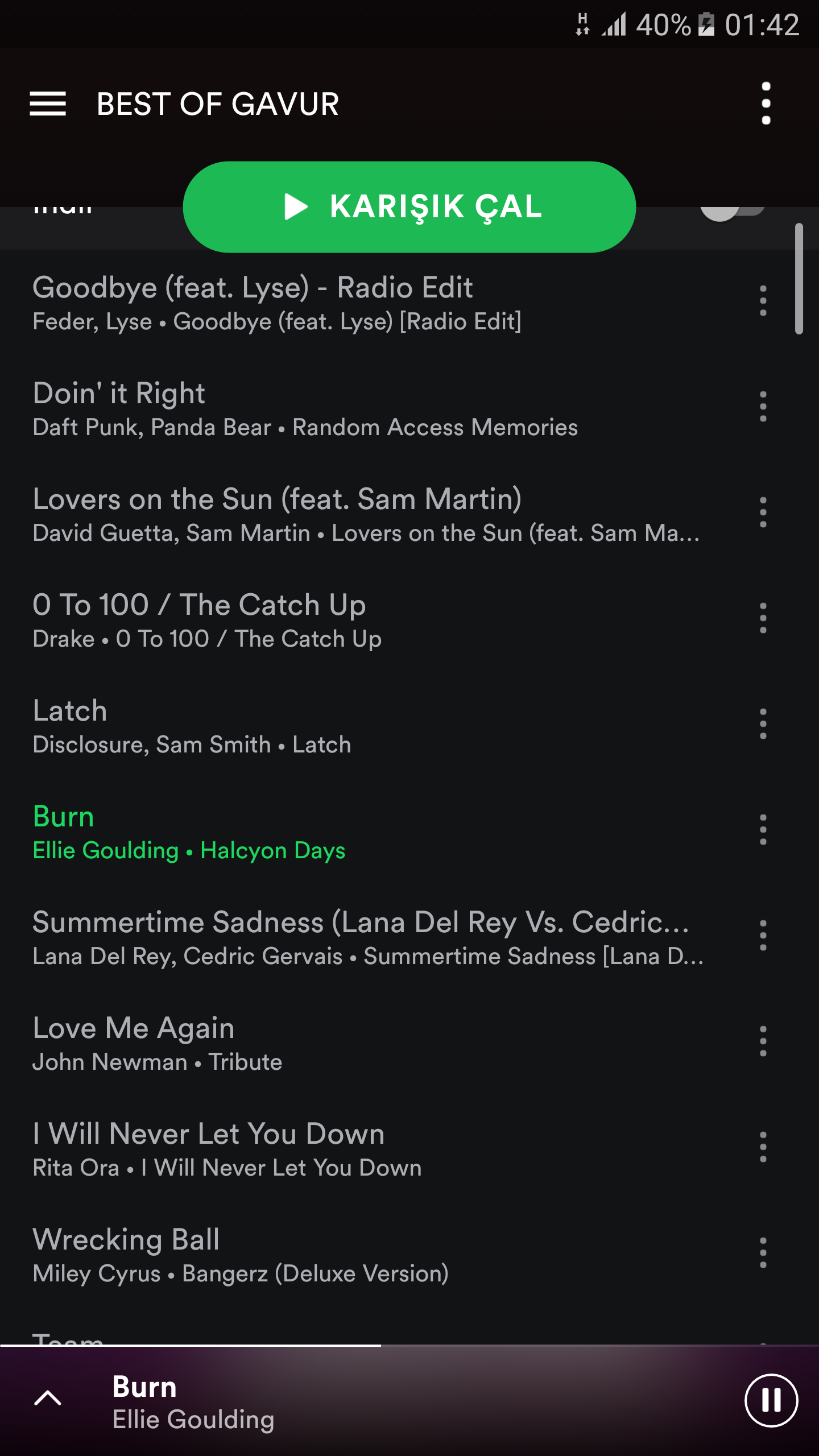Image resolution: width=819 pixels, height=1456 pixels.
Task: Open options for Lovers on the Sun
Action: (763, 512)
